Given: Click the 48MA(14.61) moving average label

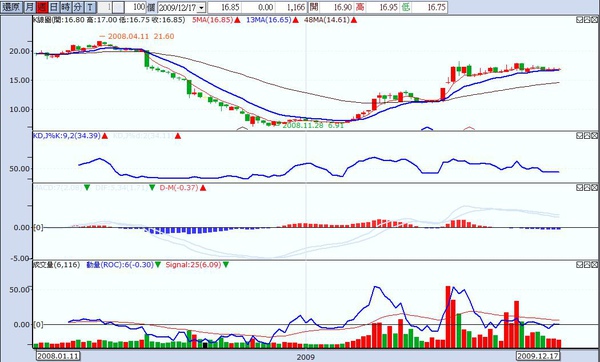Looking at the screenshot, I should pyautogui.click(x=326, y=20).
